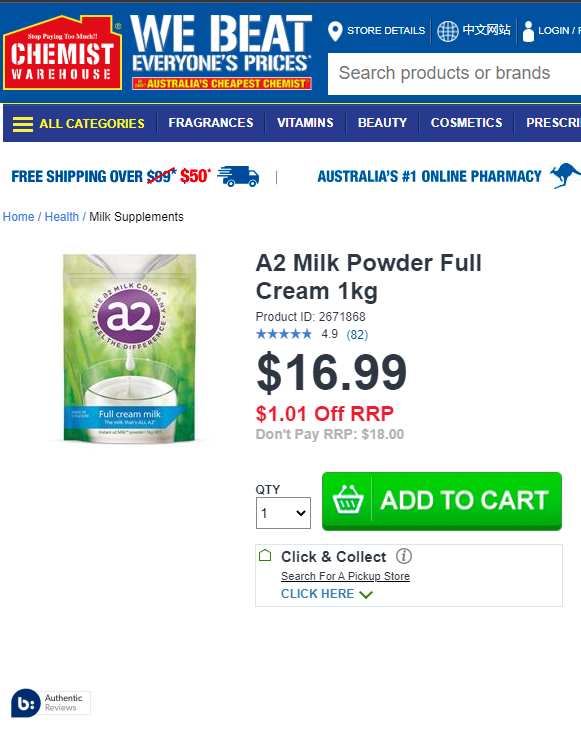Add product to cart
Image resolution: width=581 pixels, height=731 pixels.
pos(442,501)
